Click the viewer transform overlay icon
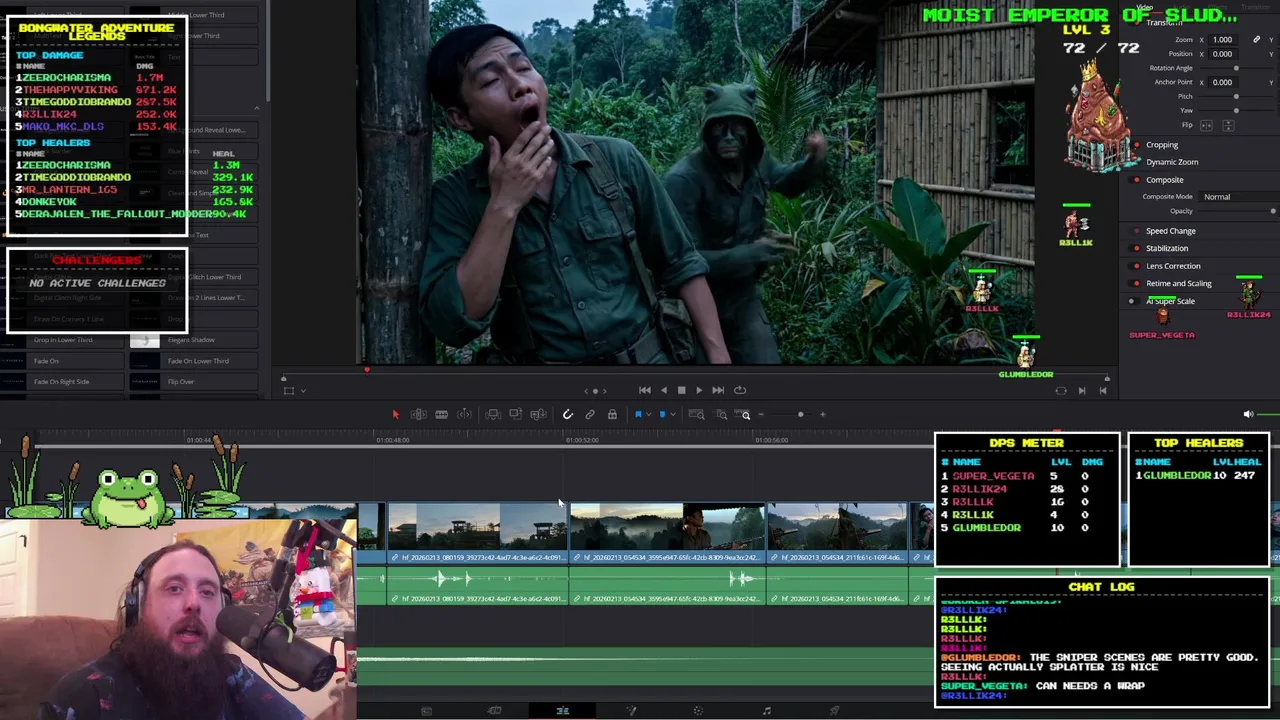Screen dimensions: 1280x720 click(289, 391)
